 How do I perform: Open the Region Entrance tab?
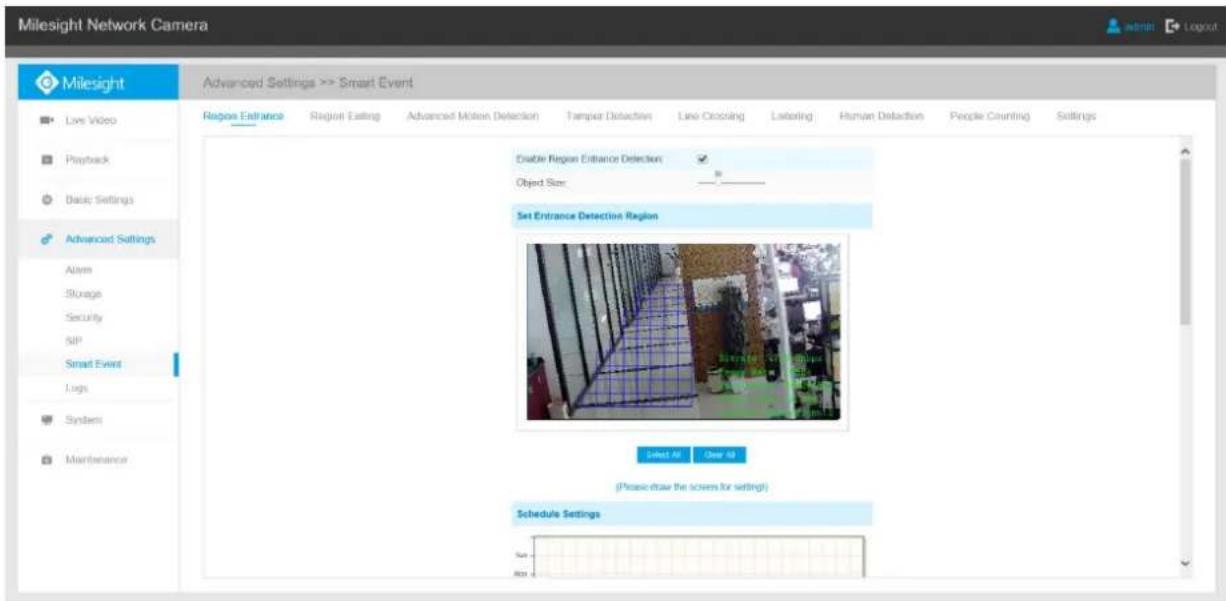243,117
